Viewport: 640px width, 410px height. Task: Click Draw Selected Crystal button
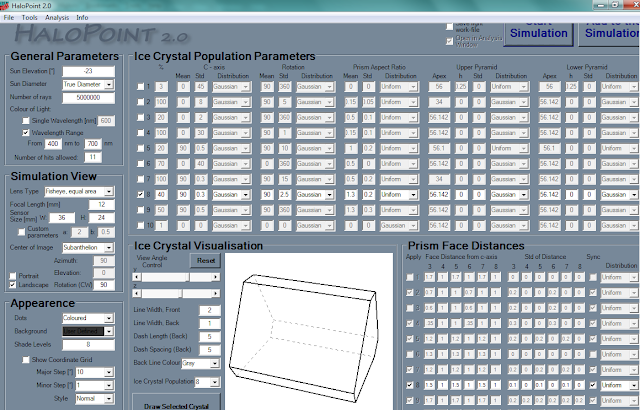pos(176,402)
